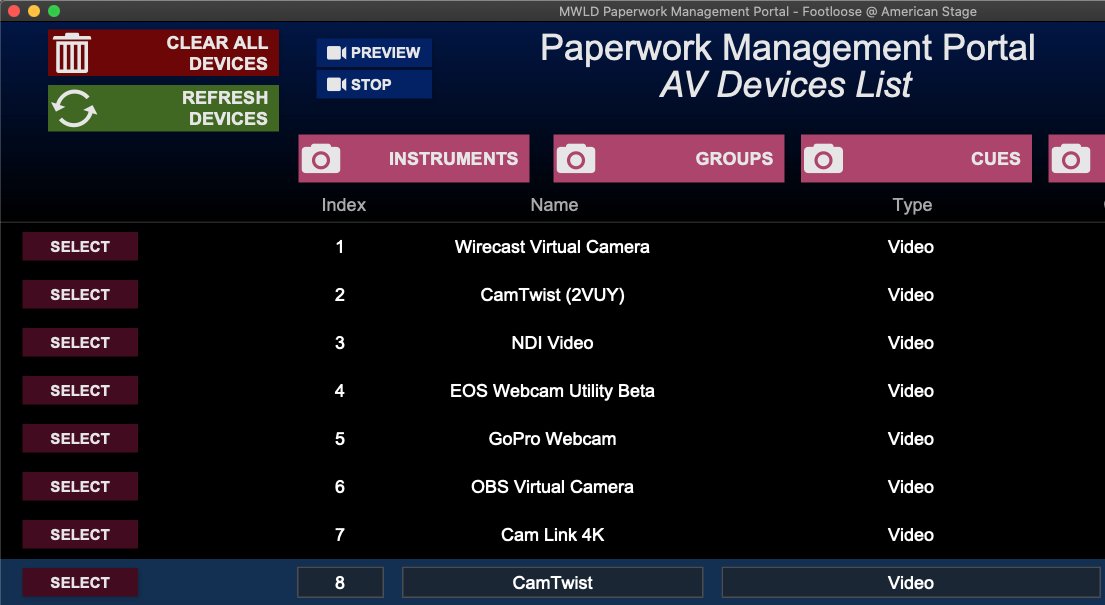Click index number 7
This screenshot has height=605, width=1105.
pos(340,534)
